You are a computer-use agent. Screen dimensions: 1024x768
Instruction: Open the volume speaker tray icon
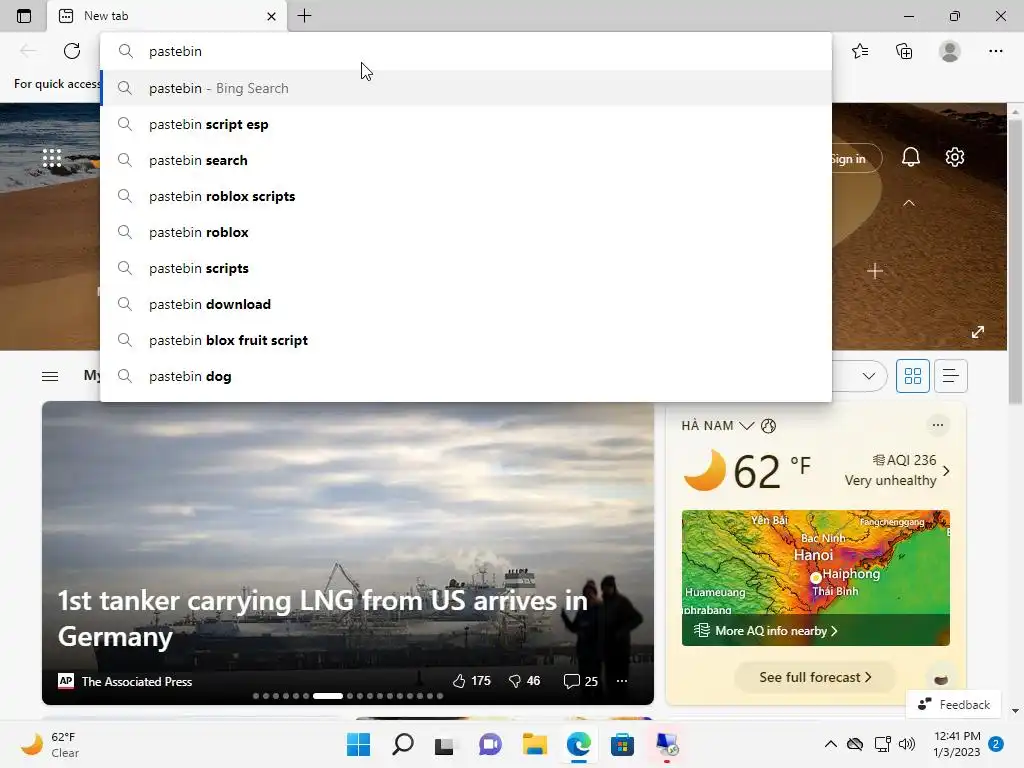click(906, 744)
